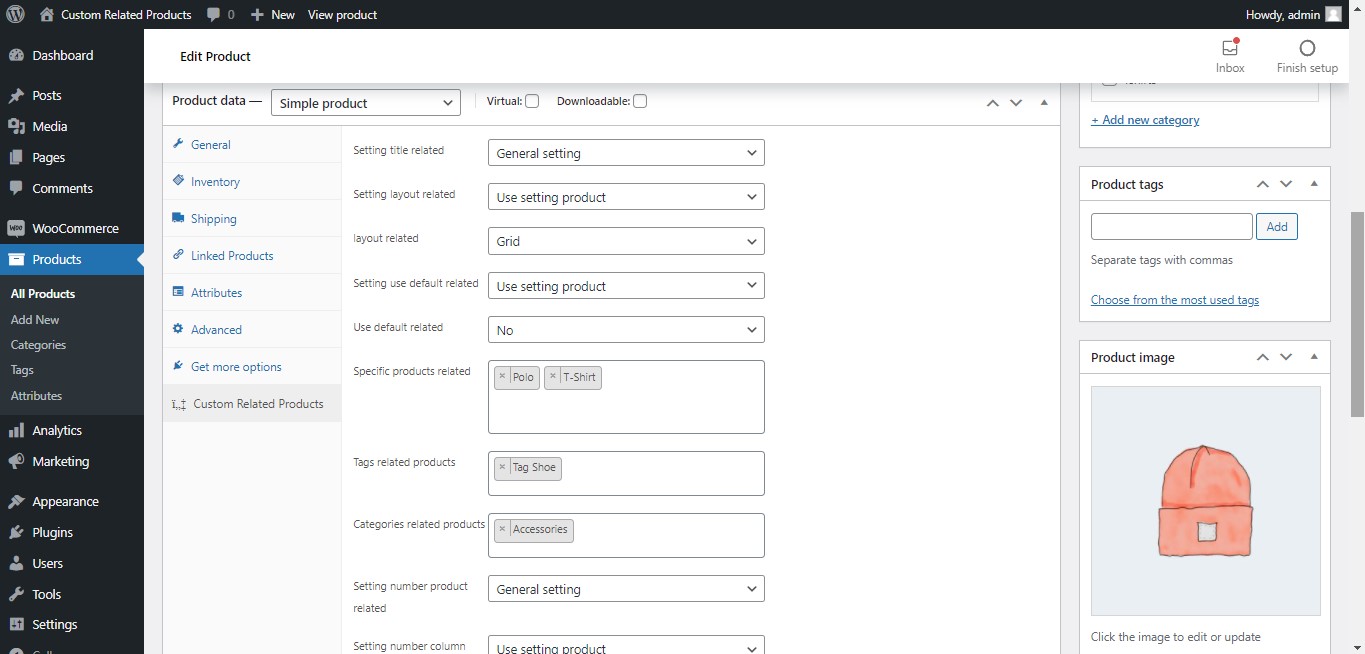This screenshot has height=654, width=1365.
Task: Remove the Polo product tag
Action: pos(502,377)
